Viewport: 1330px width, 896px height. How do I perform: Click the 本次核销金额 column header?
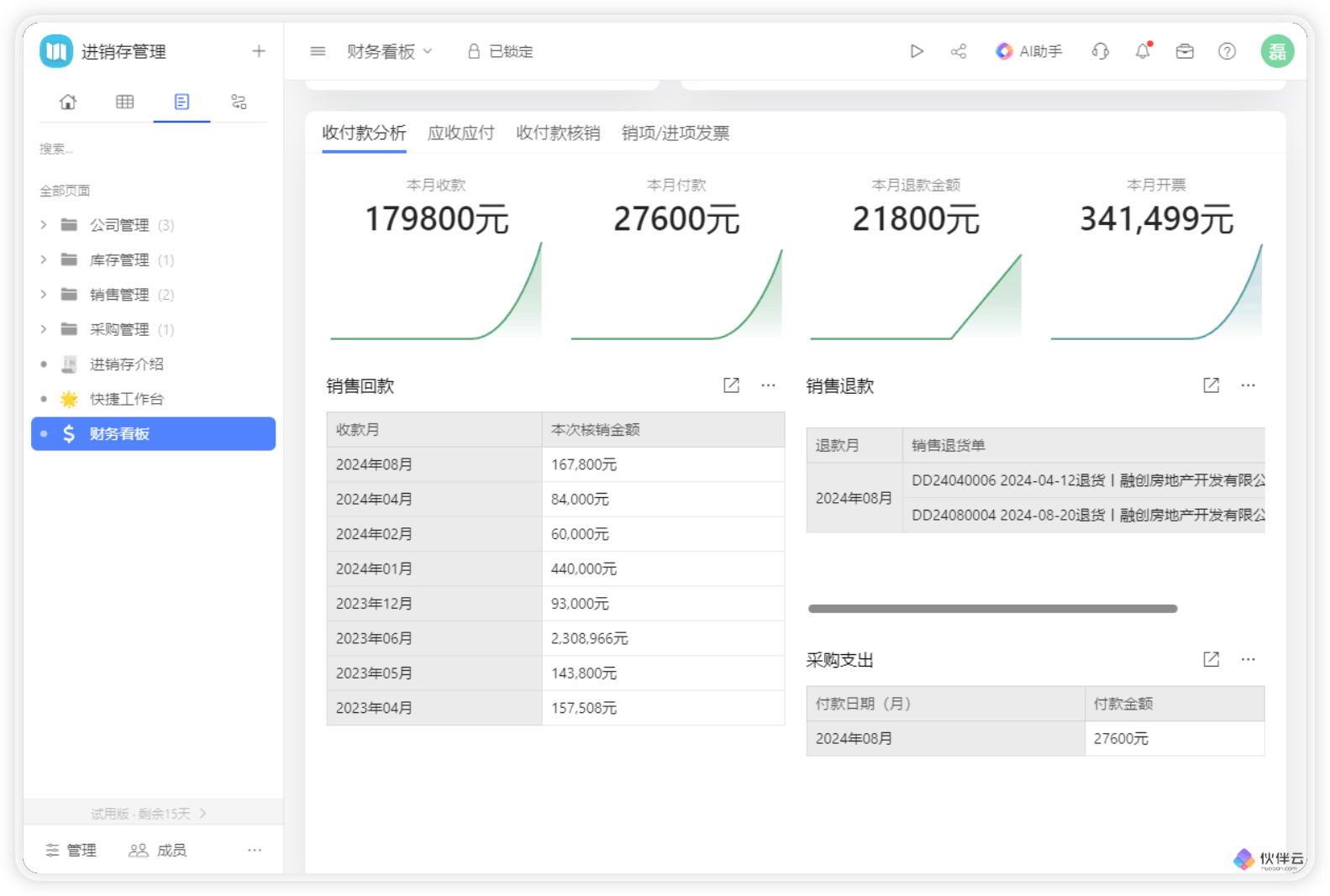click(x=663, y=429)
